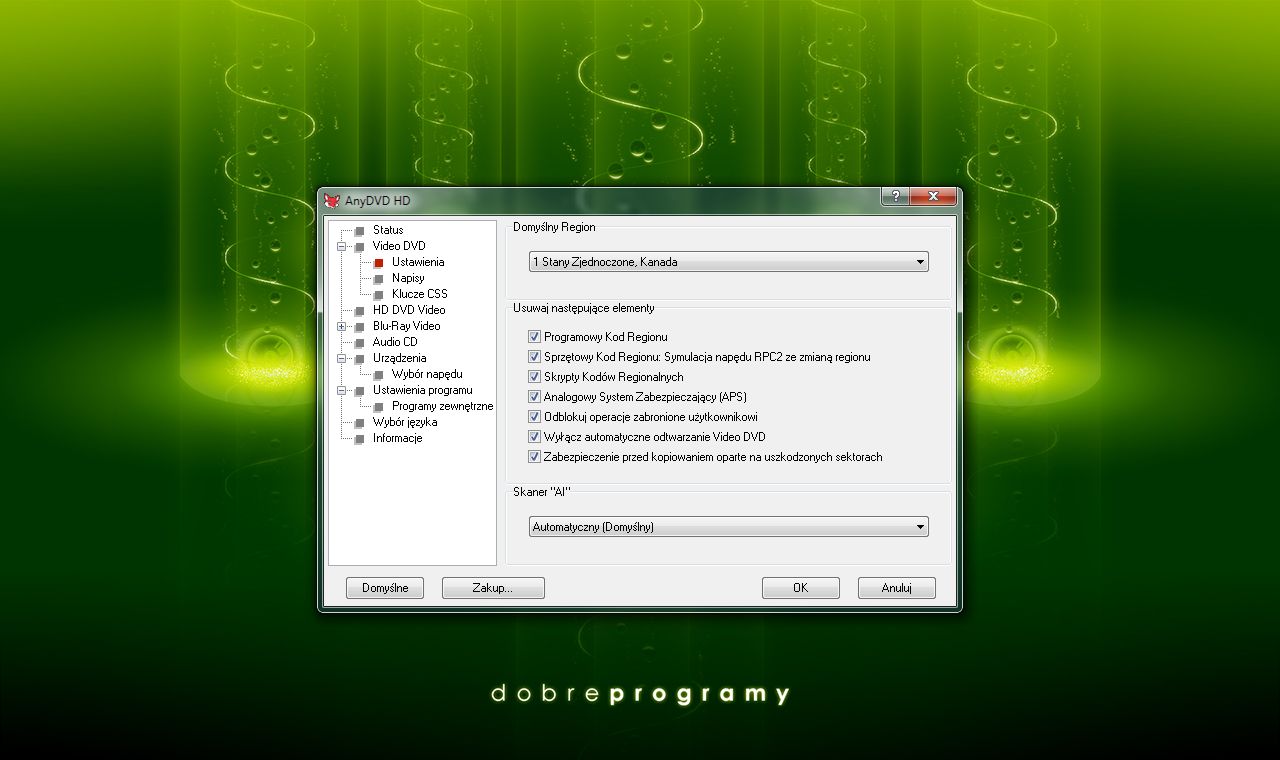The width and height of the screenshot is (1280, 760).
Task: Click the gray icon beside Video DVD
Action: point(360,247)
